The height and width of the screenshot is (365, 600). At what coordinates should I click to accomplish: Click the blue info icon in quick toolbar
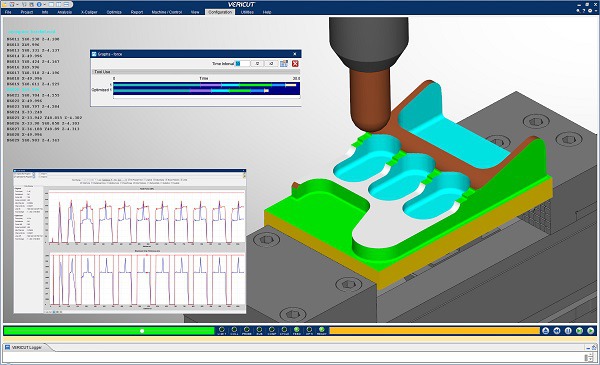[x=39, y=4]
